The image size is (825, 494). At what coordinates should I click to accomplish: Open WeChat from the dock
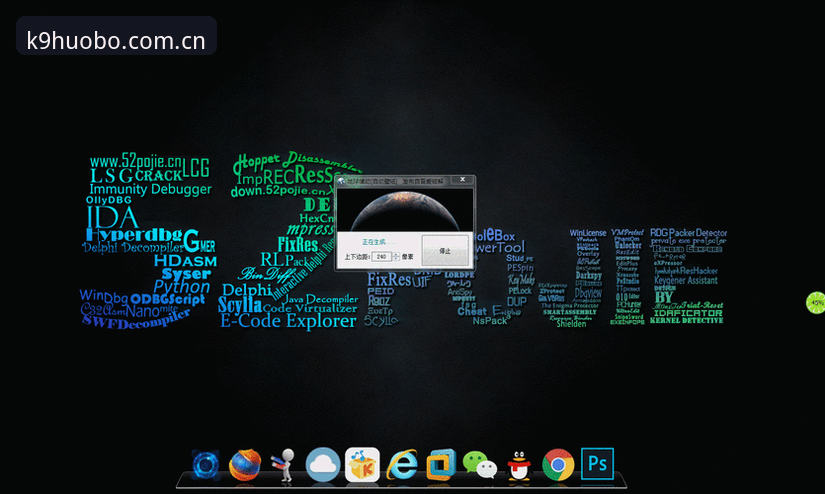479,465
